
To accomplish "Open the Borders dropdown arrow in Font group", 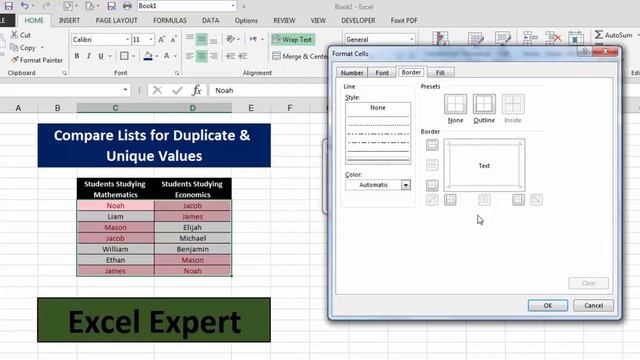I will [133, 56].
